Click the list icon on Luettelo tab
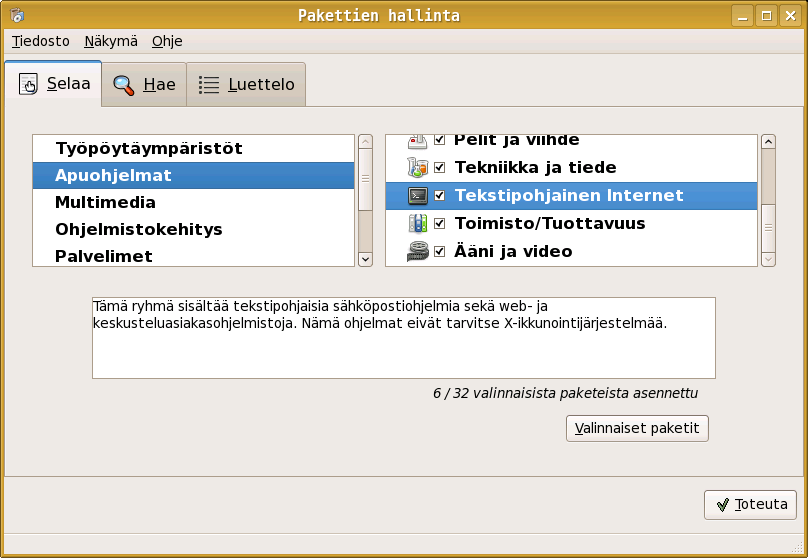Image resolution: width=808 pixels, height=558 pixels. click(x=209, y=85)
